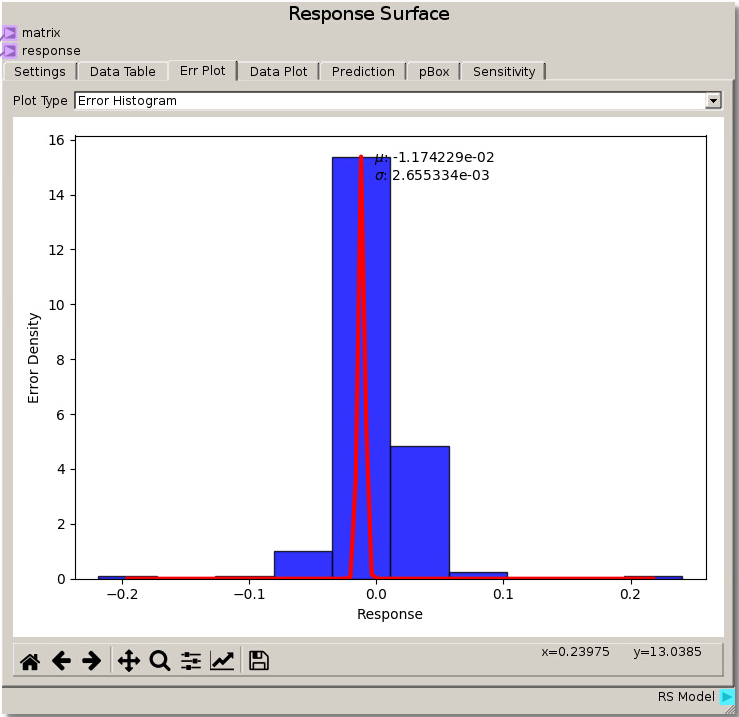Click the forward arrow for next view
The width and height of the screenshot is (739, 717).
point(91,661)
